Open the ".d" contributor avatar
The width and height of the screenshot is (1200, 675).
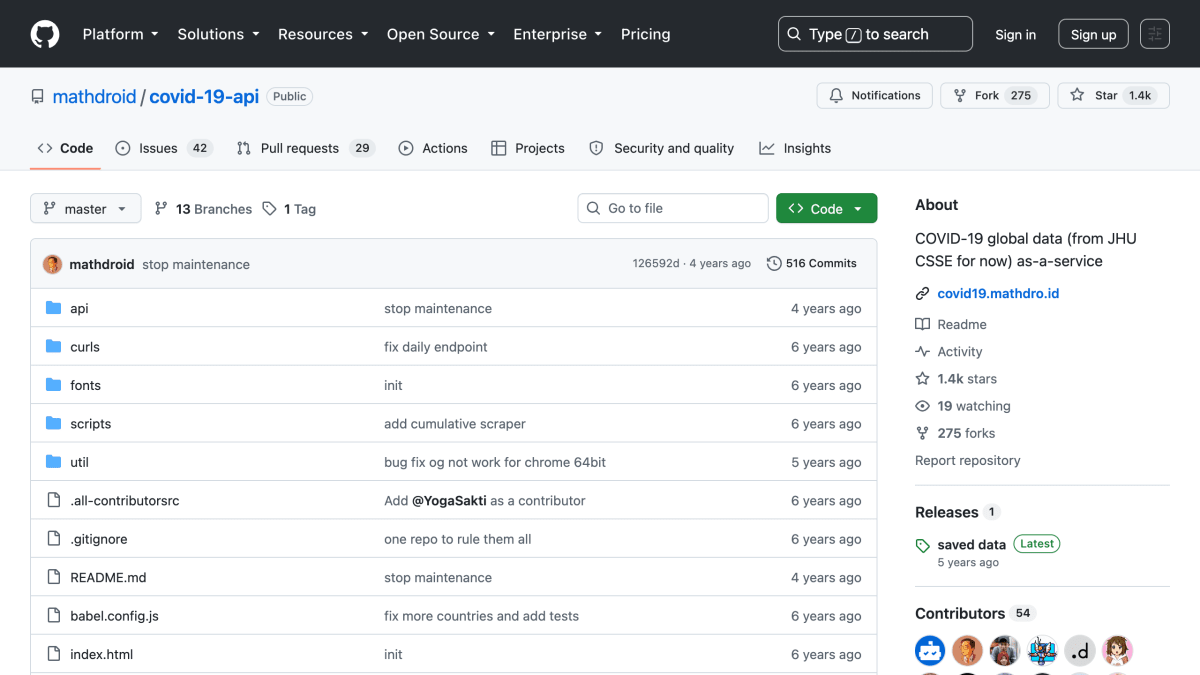[1080, 651]
